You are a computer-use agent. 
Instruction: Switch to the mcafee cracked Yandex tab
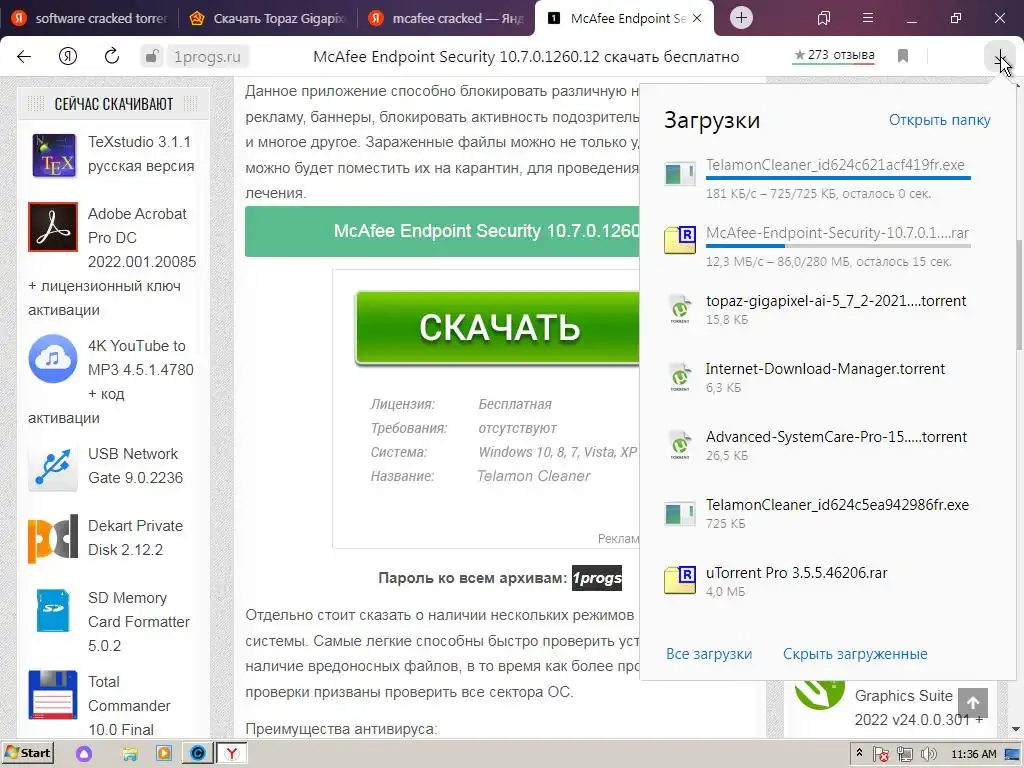[x=446, y=18]
